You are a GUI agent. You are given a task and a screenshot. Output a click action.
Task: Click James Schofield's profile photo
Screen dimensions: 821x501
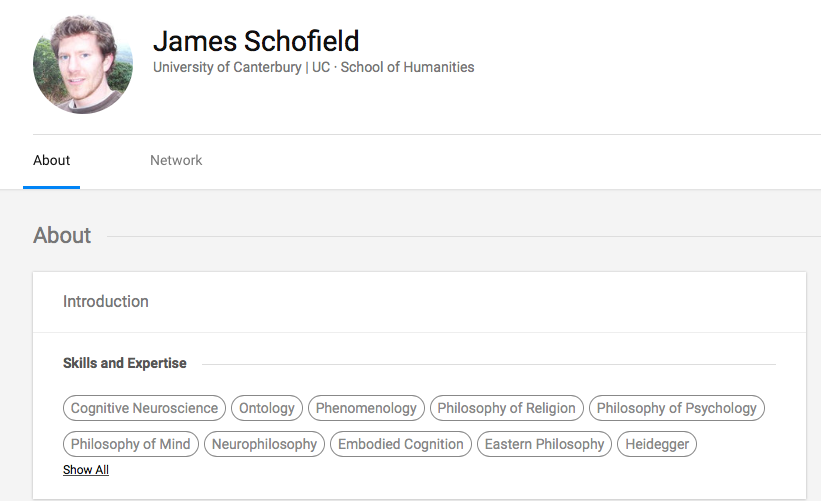click(x=82, y=64)
